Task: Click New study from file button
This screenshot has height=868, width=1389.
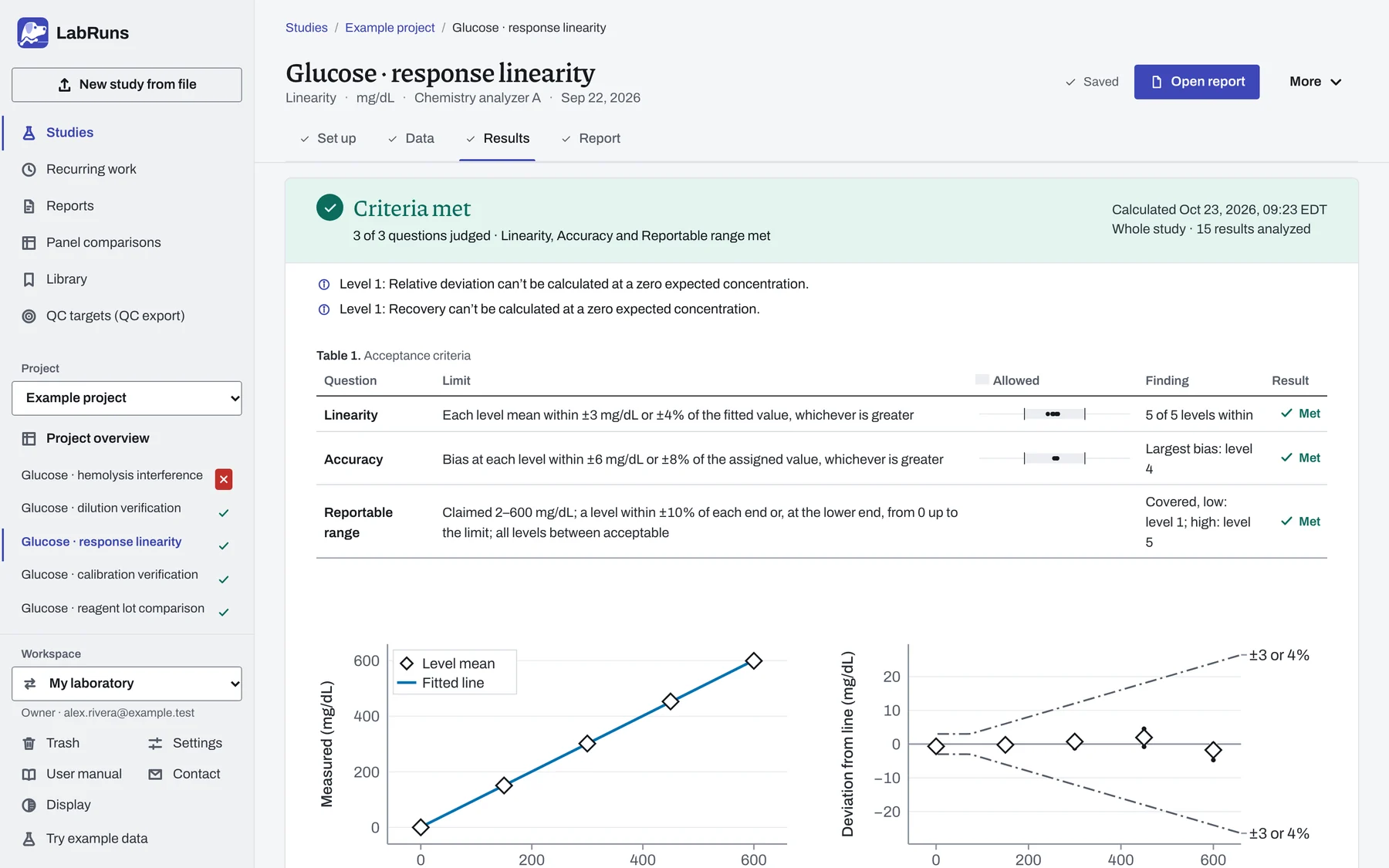Action: click(127, 85)
